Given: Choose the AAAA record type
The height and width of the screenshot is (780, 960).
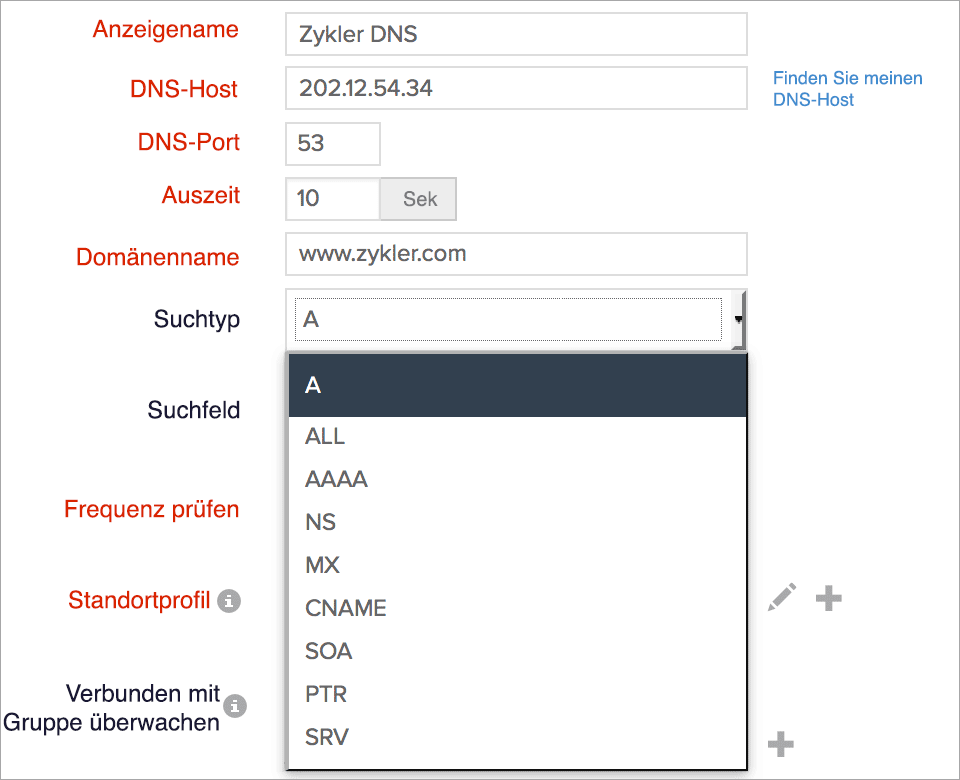Looking at the screenshot, I should 336,479.
